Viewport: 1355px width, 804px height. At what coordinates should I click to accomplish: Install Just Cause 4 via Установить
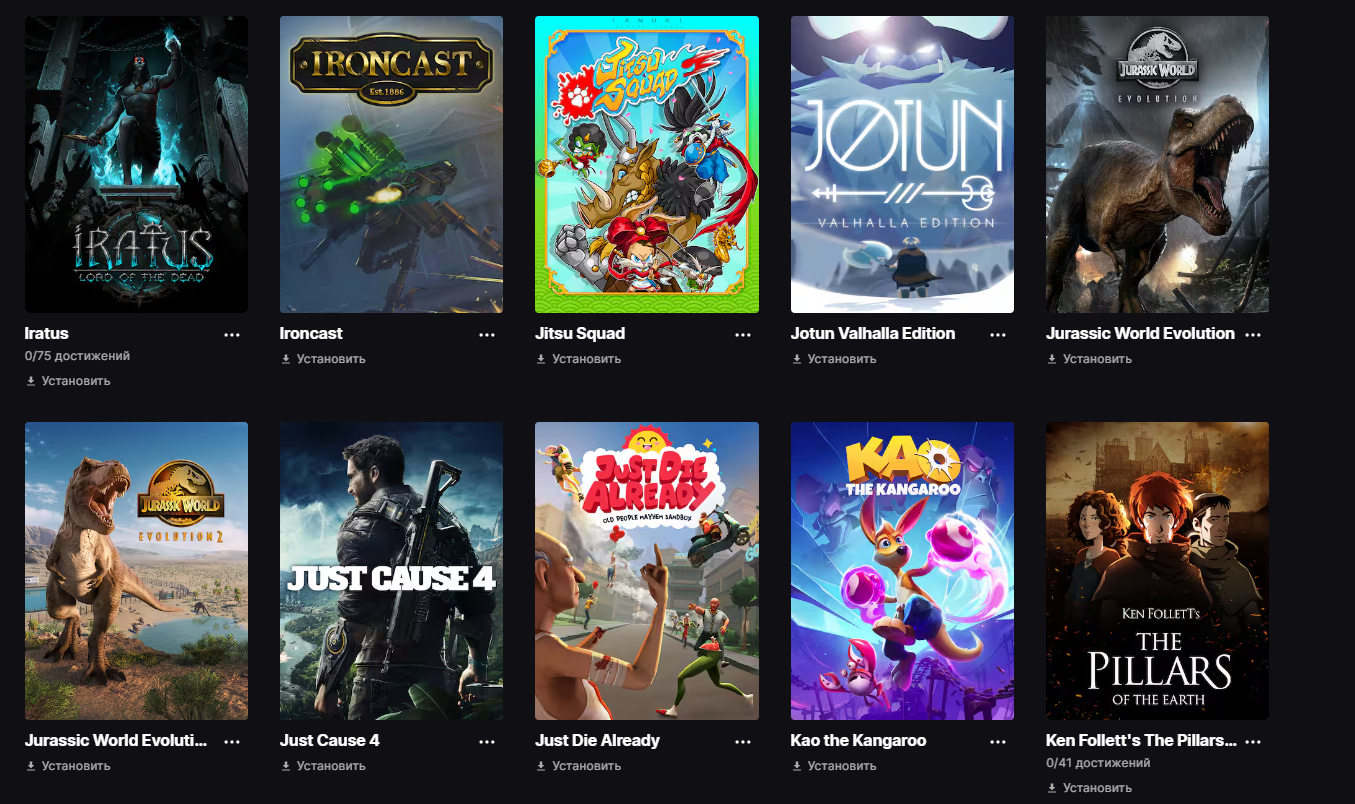click(x=323, y=766)
